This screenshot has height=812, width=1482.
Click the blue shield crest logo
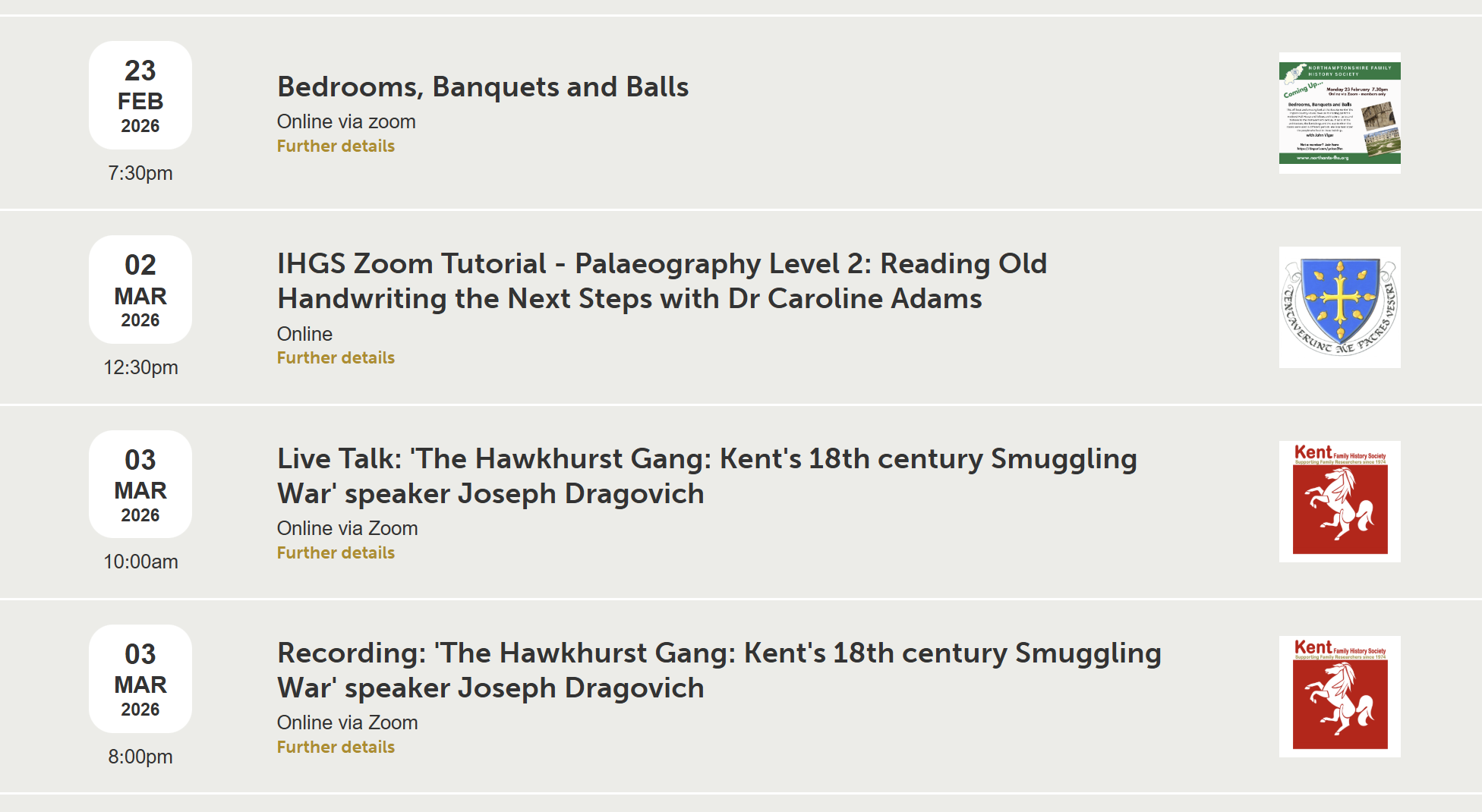point(1339,307)
